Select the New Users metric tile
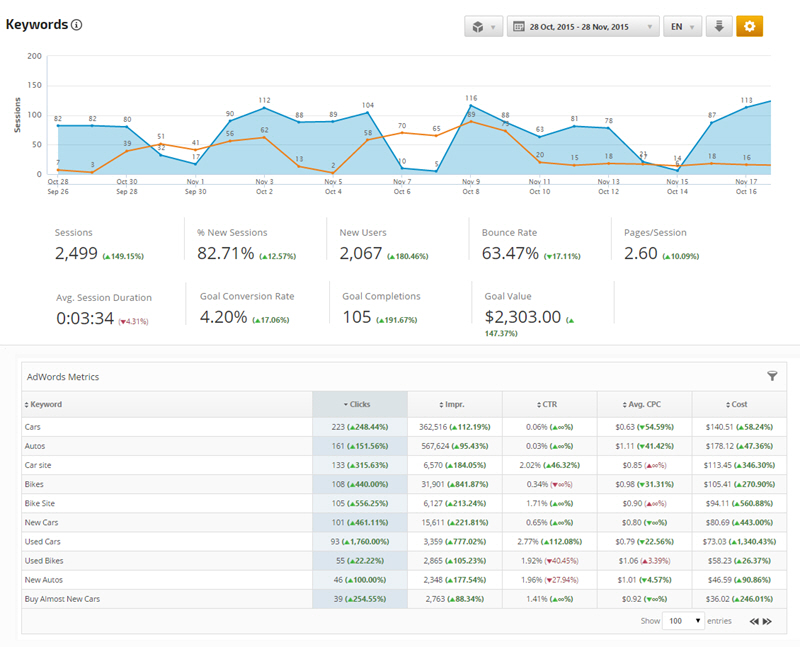 click(397, 245)
